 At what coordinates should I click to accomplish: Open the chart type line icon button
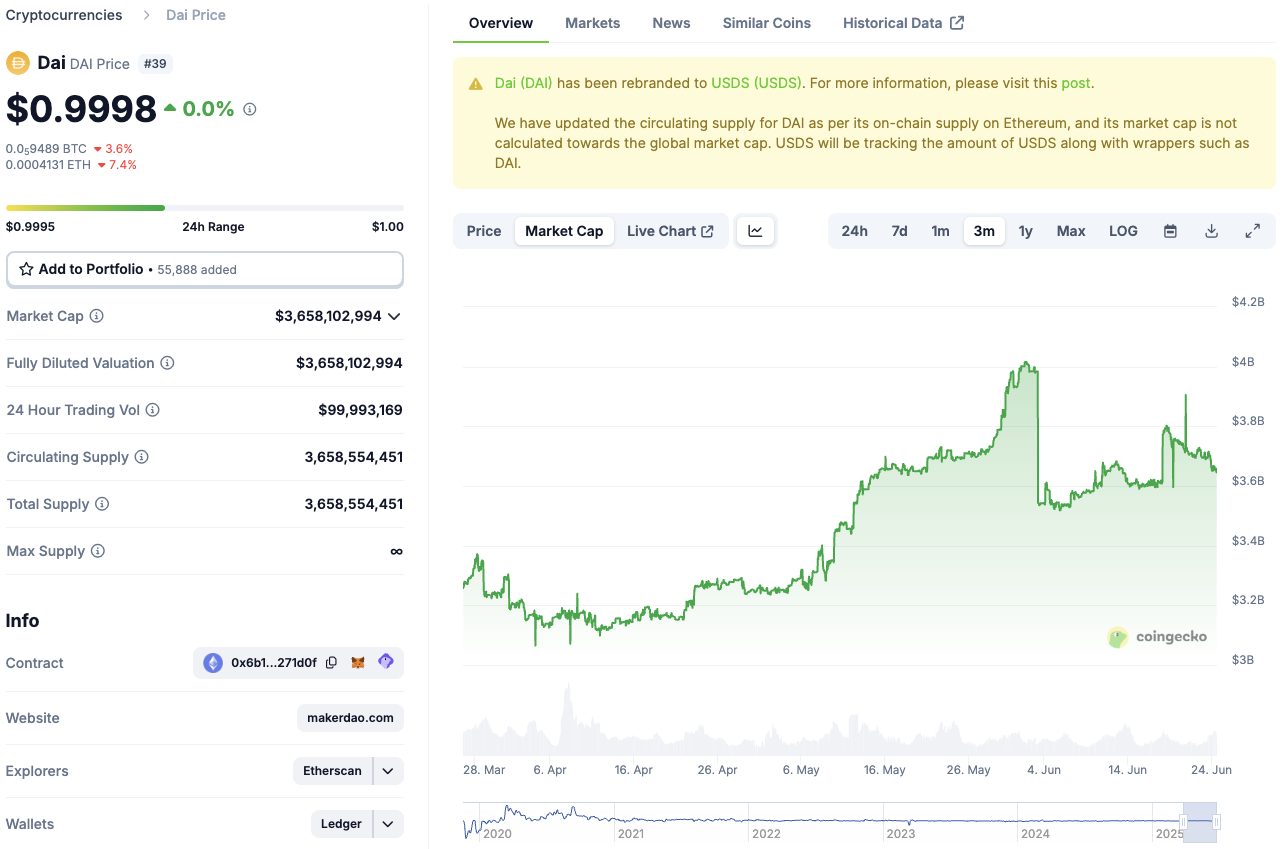point(756,231)
